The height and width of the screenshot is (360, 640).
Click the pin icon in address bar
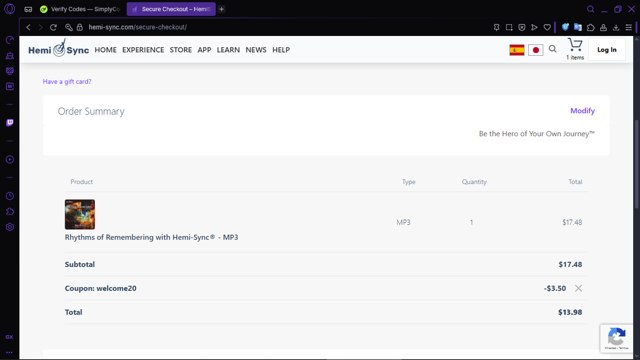[x=496, y=27]
